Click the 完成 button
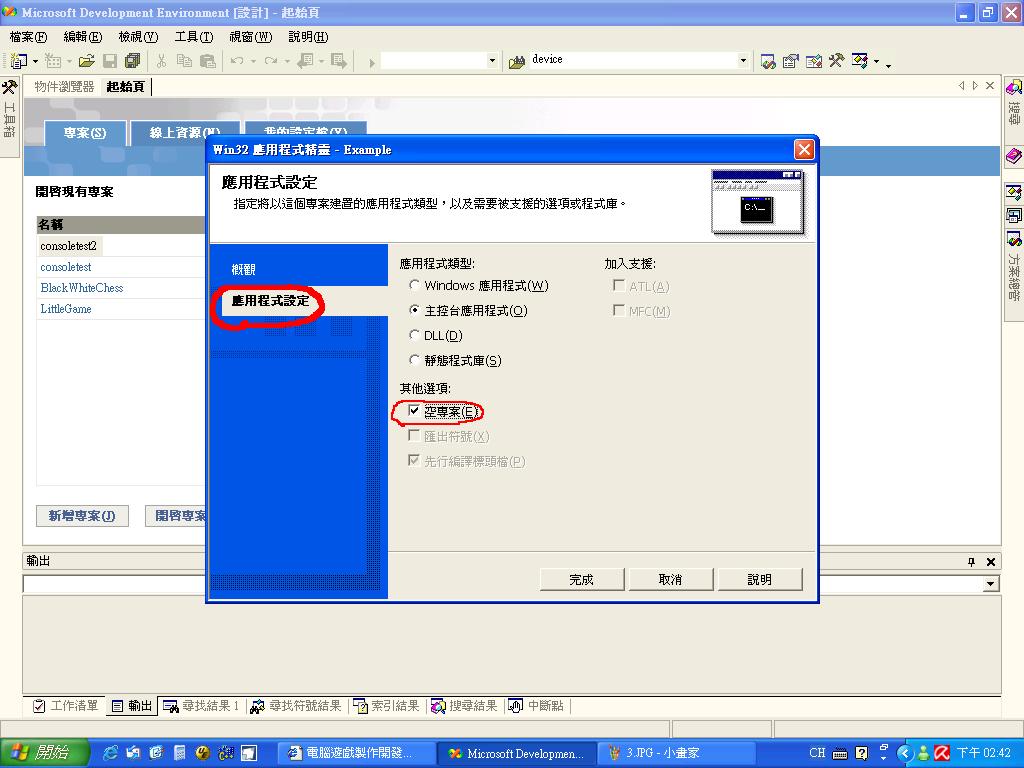 click(x=581, y=579)
